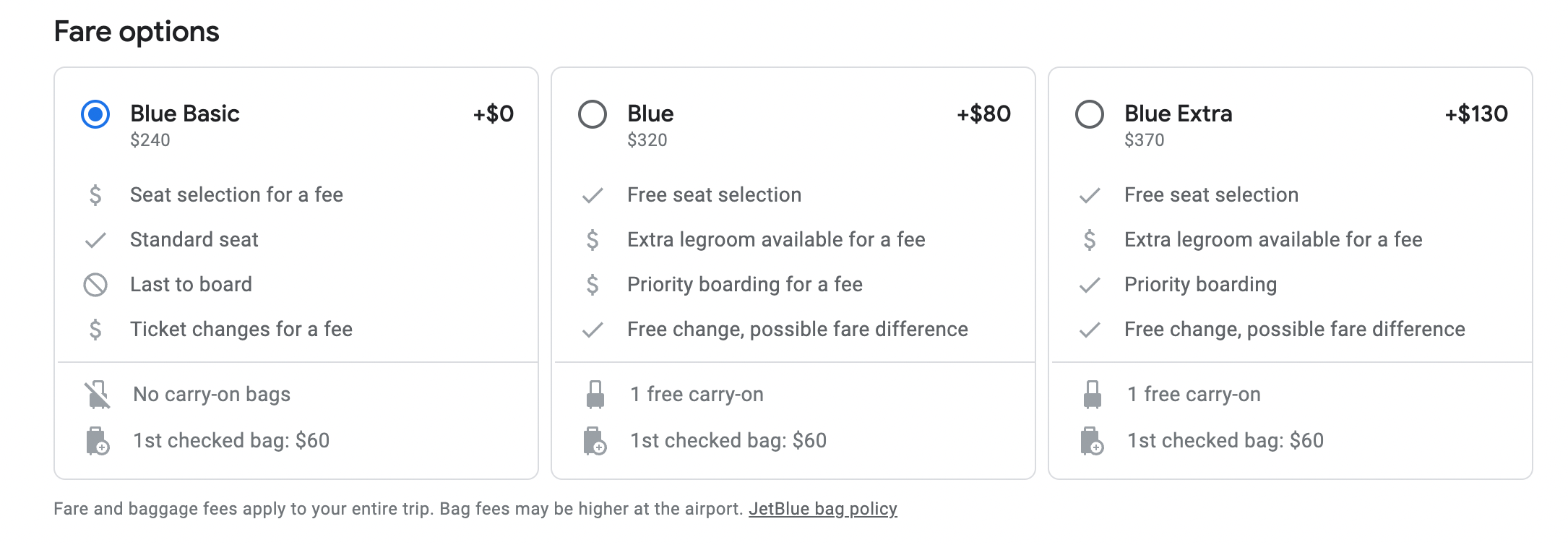Click the Blue Extra fare title
The width and height of the screenshot is (1568, 545).
1178,113
